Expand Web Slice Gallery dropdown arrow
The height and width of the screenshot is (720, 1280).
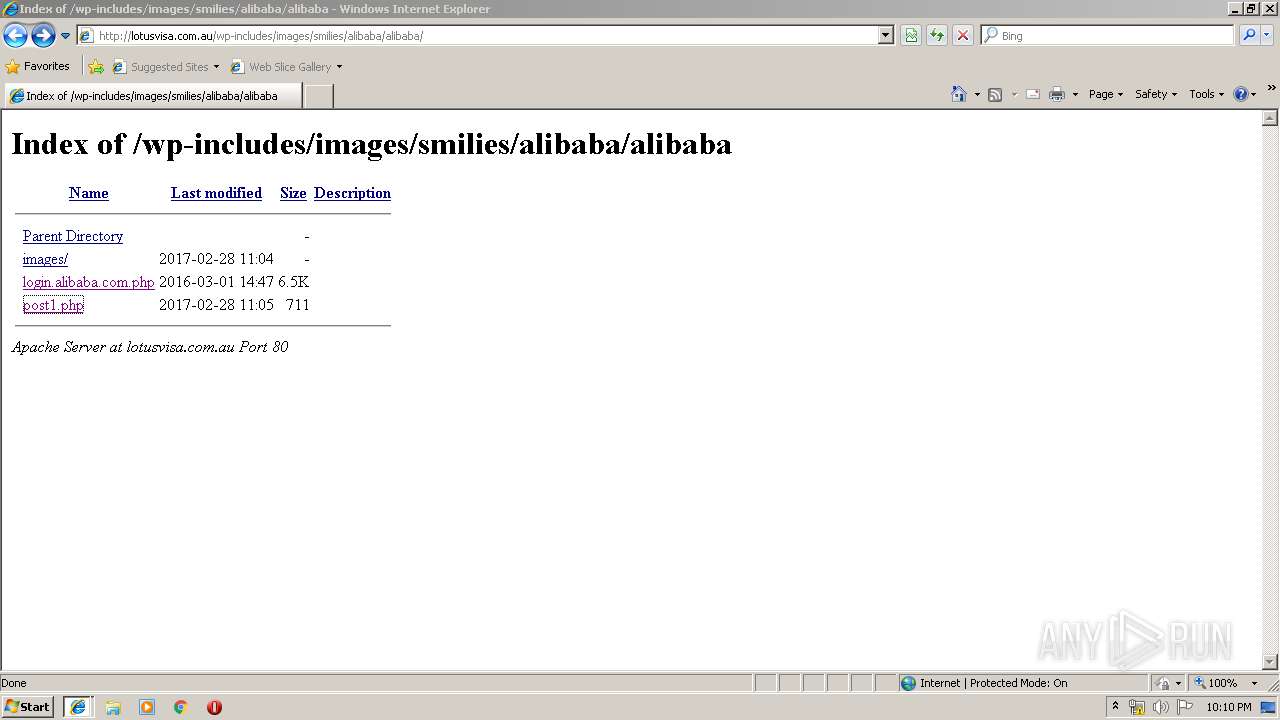pyautogui.click(x=339, y=67)
